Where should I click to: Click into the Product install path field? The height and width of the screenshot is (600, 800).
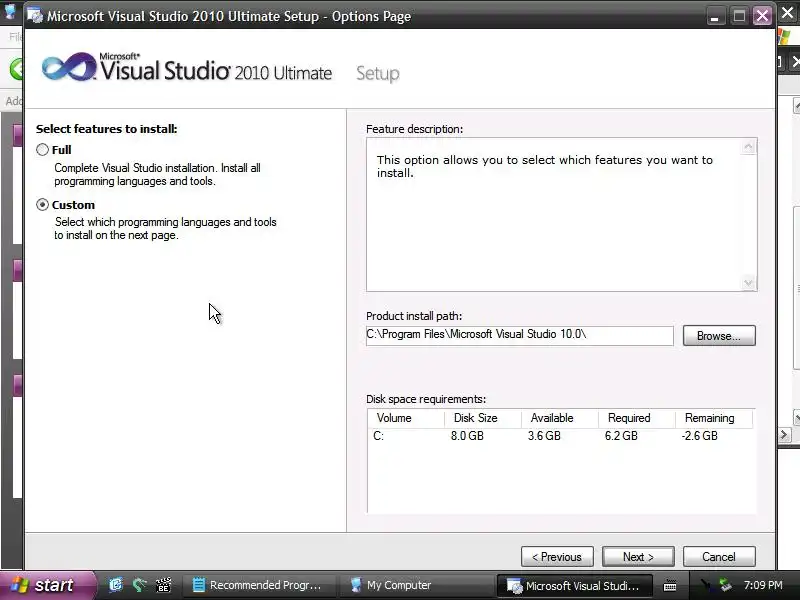[x=519, y=335]
